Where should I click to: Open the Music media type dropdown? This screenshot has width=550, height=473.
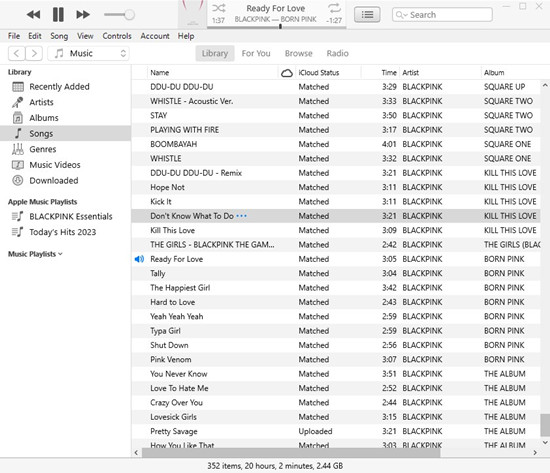pos(88,53)
